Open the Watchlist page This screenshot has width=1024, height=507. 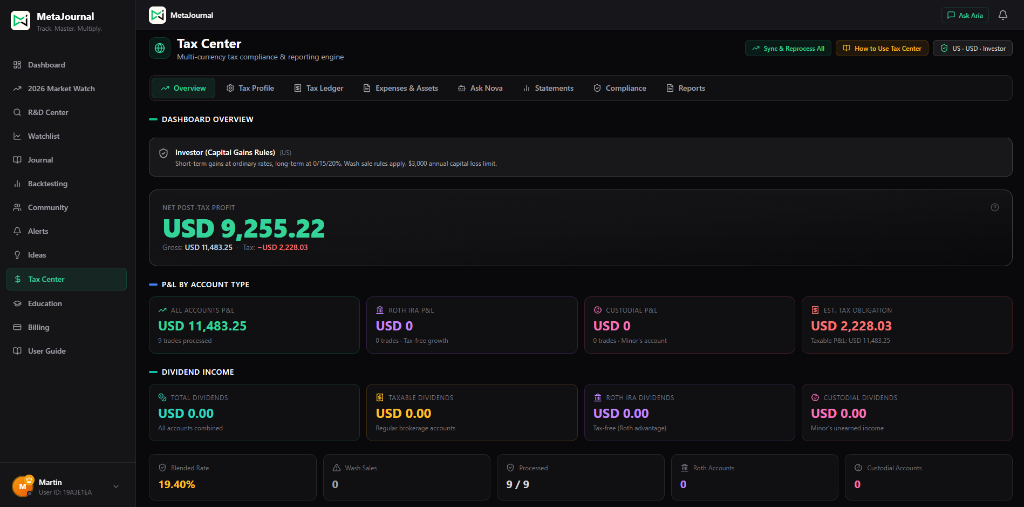[67, 137]
